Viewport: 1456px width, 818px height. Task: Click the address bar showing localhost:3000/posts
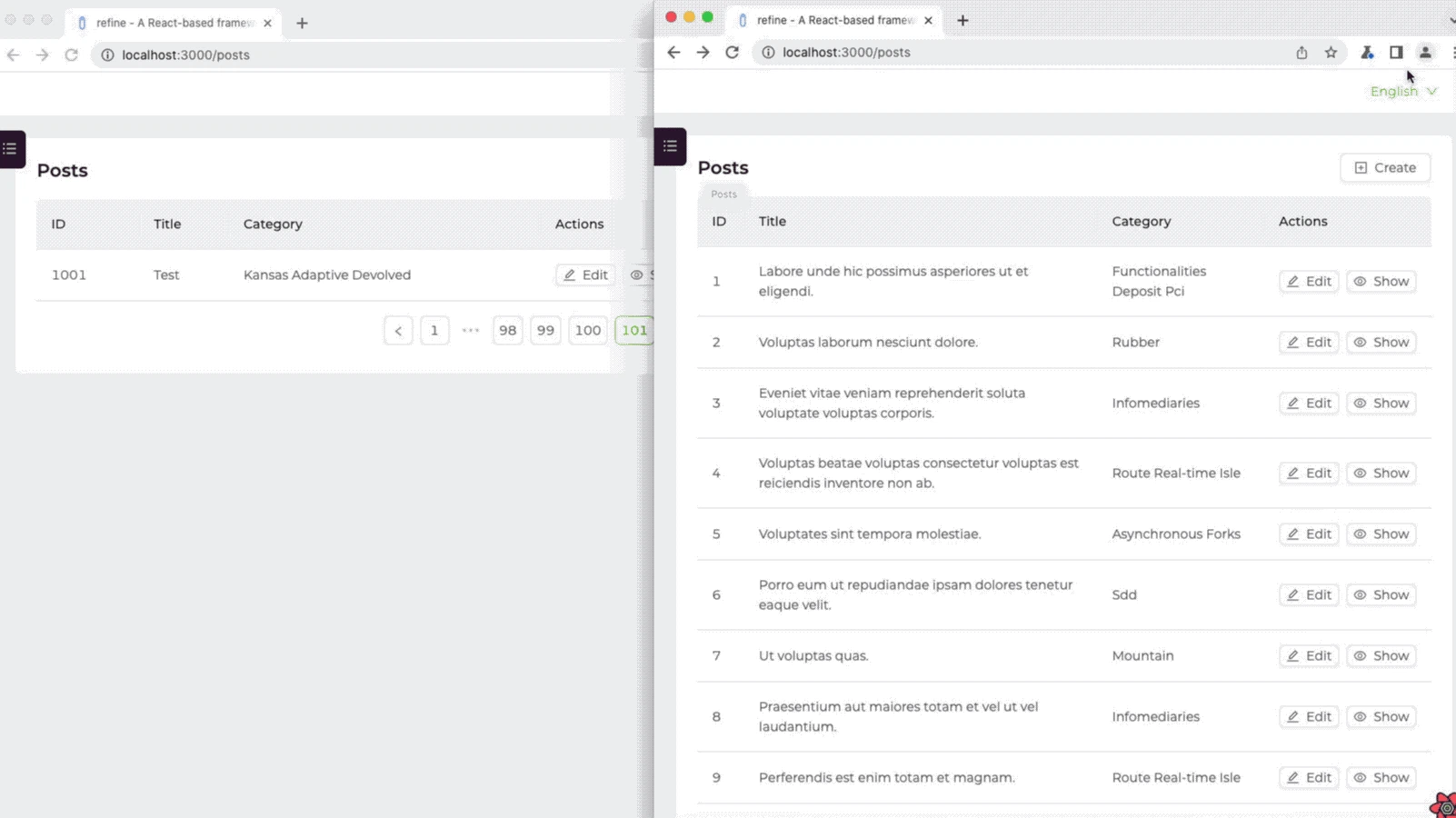click(845, 52)
